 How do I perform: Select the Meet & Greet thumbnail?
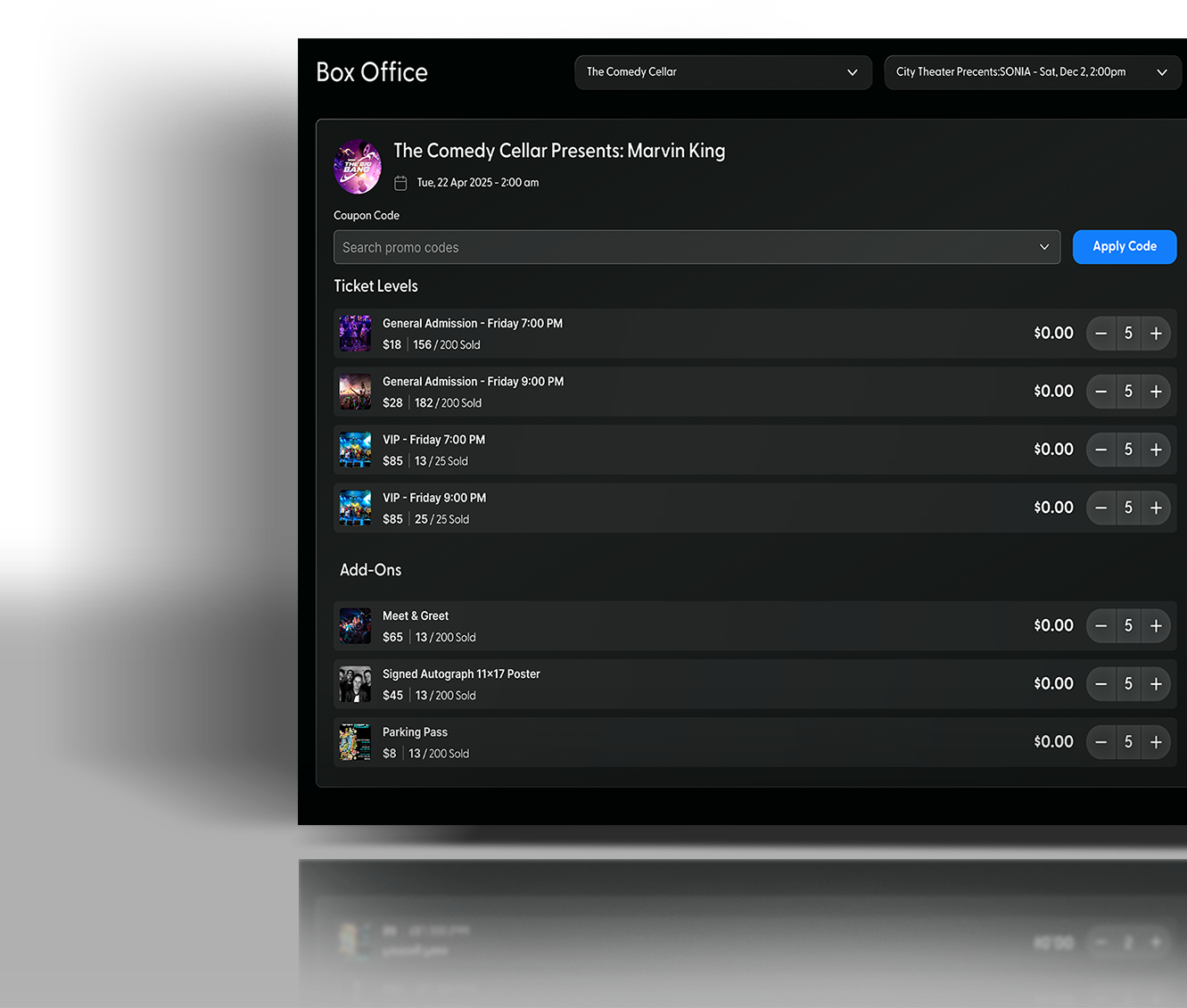coord(355,626)
